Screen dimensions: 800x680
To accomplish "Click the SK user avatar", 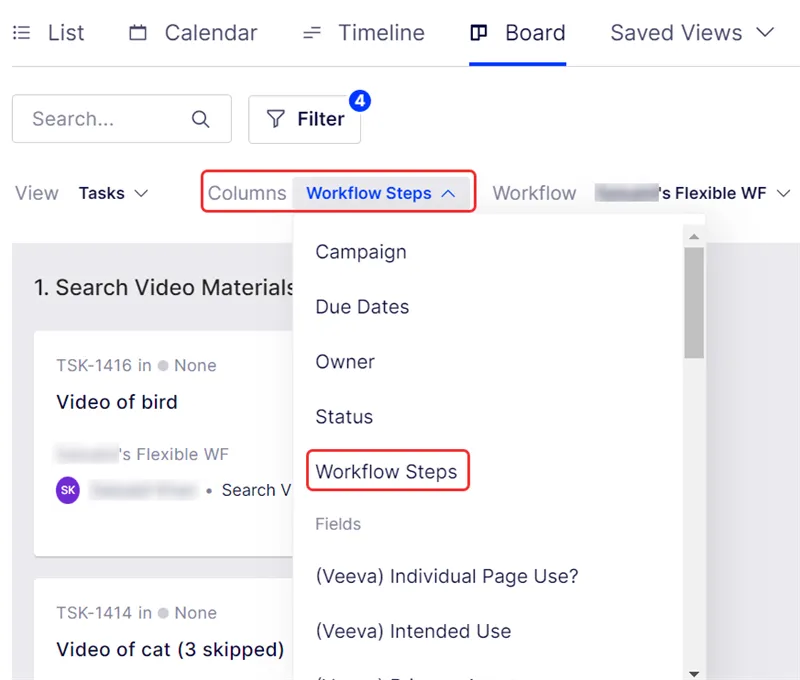I will coord(68,490).
